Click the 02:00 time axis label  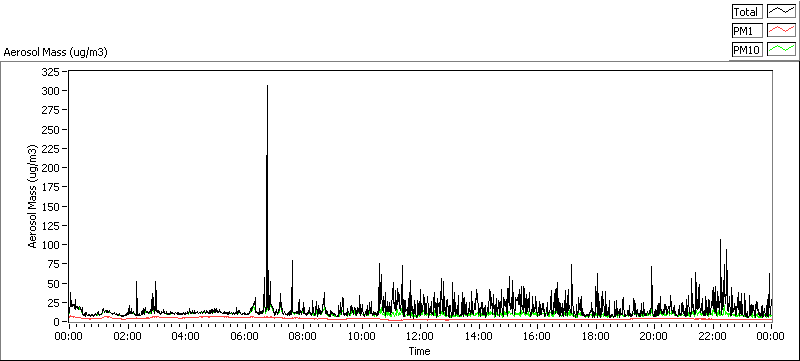(128, 336)
